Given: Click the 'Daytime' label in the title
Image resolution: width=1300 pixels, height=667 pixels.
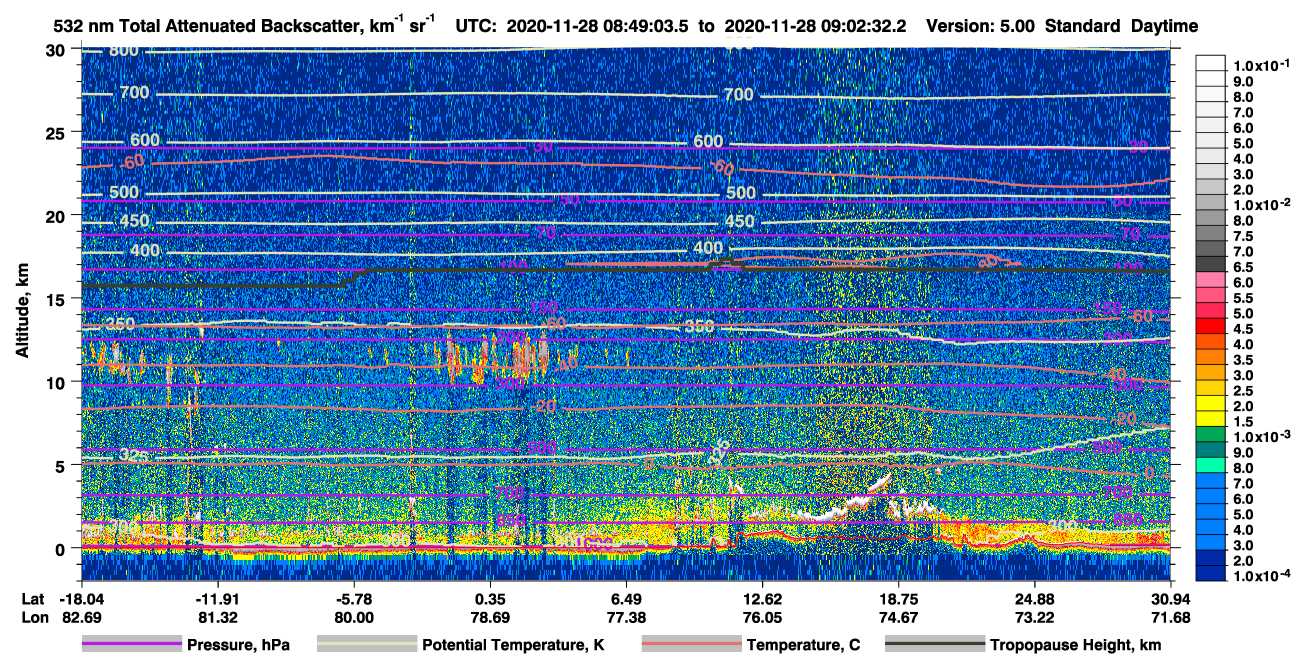Looking at the screenshot, I should click(x=1164, y=26).
